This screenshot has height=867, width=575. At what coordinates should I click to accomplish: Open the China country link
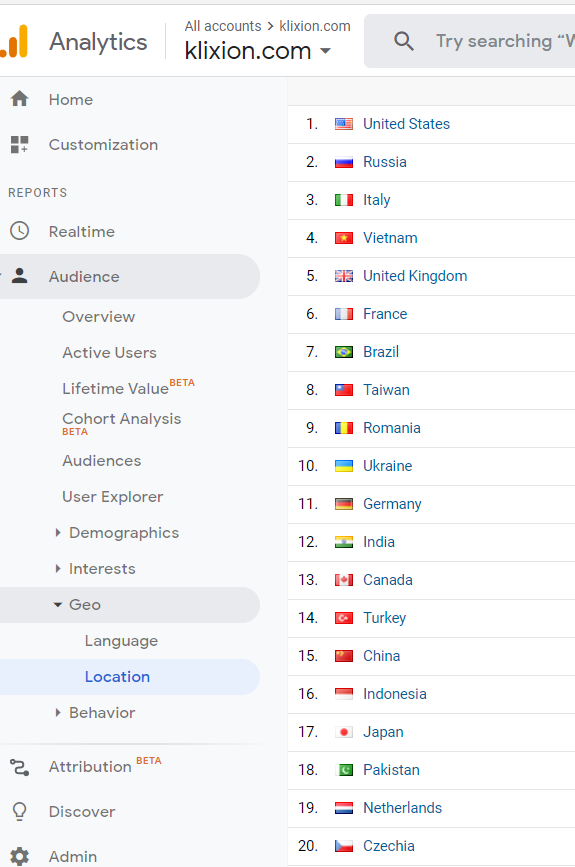point(381,656)
